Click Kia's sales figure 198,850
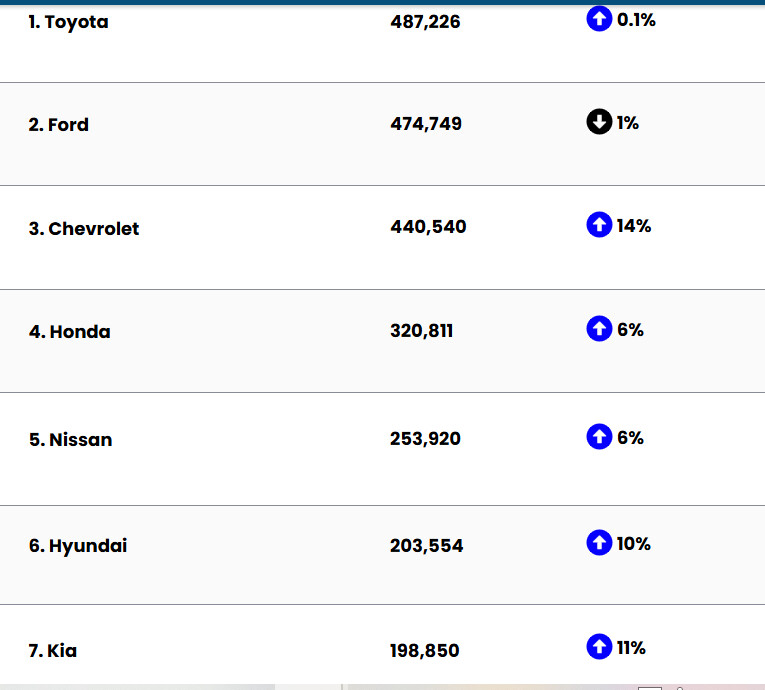Image resolution: width=765 pixels, height=690 pixels. (x=424, y=651)
